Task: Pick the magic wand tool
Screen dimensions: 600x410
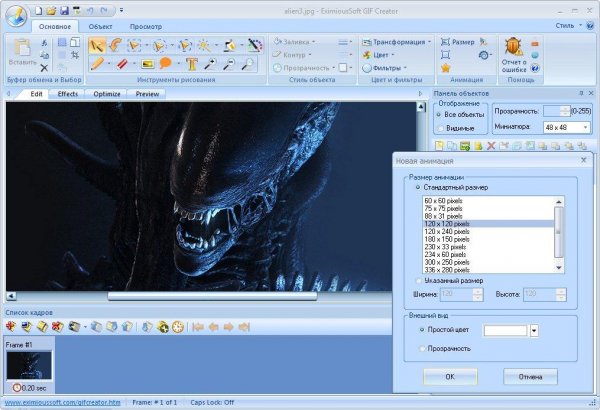Action: [x=204, y=46]
